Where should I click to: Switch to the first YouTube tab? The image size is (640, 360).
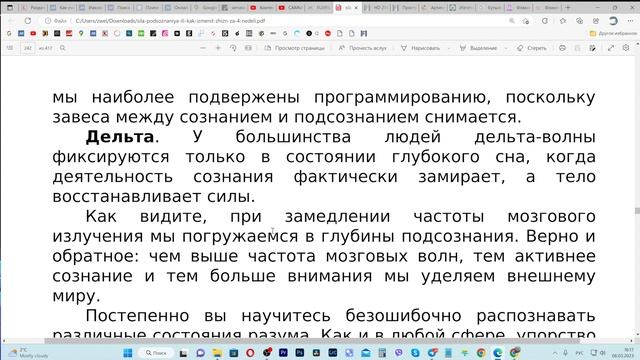(x=262, y=8)
